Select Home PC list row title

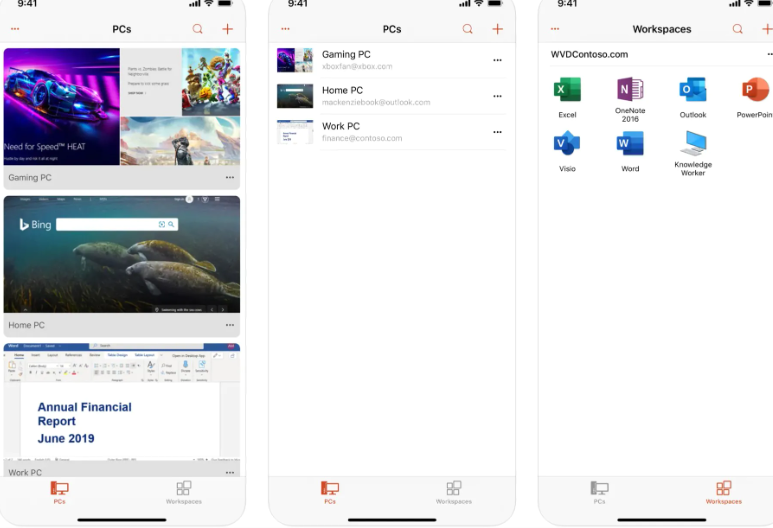click(x=342, y=90)
